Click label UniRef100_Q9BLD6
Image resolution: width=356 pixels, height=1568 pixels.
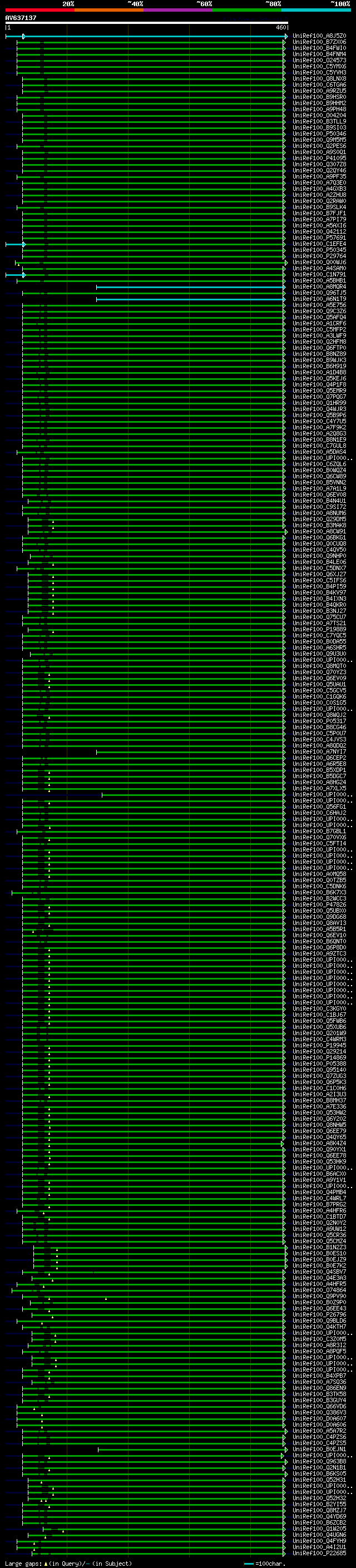[x=319, y=1320]
